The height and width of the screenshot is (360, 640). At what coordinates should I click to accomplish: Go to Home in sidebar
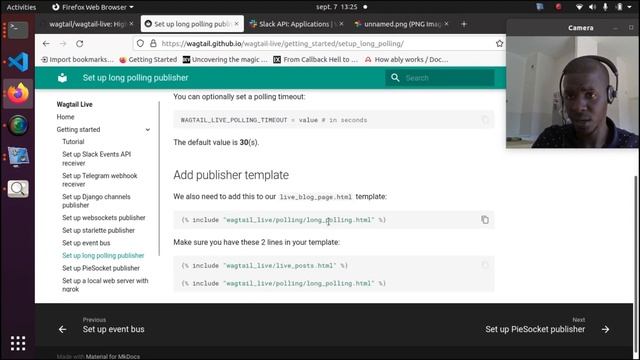point(65,117)
